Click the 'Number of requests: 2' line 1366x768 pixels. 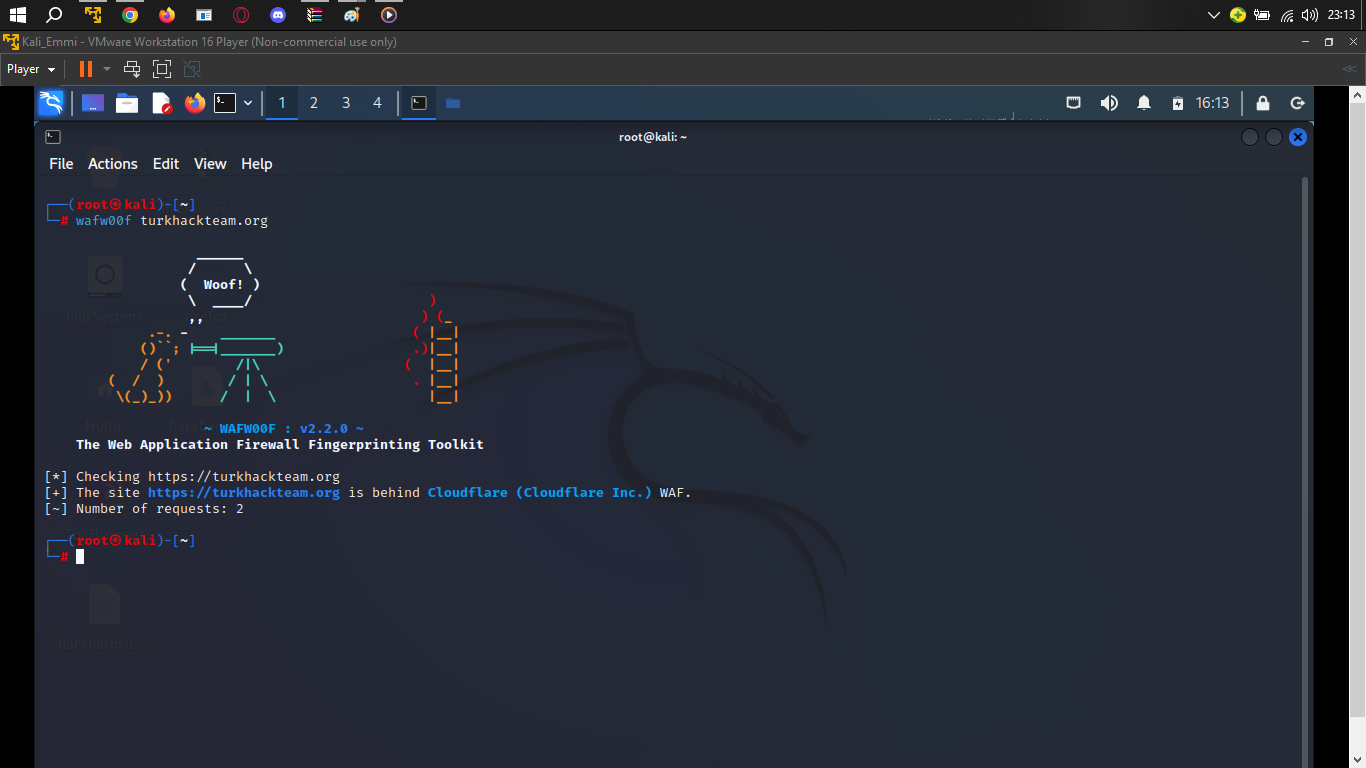click(144, 508)
